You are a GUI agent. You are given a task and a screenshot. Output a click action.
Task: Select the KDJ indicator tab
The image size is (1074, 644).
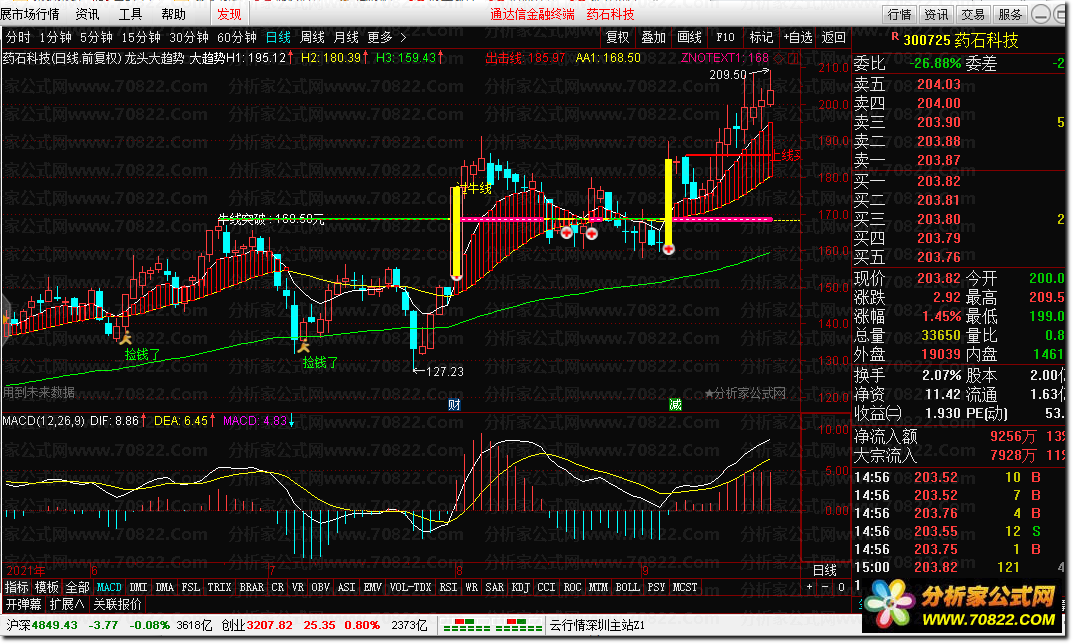click(521, 587)
